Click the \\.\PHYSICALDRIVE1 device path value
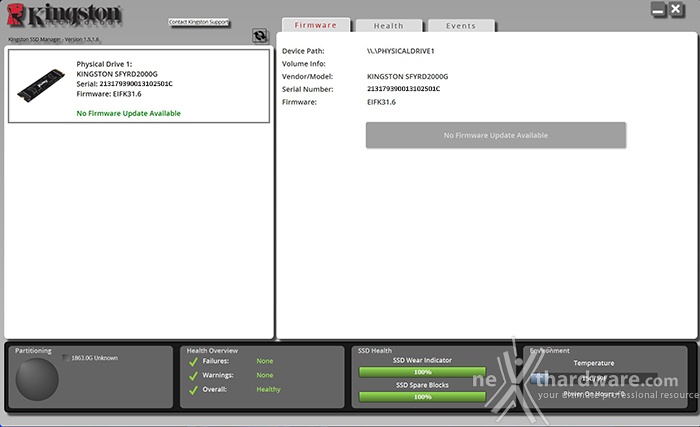 coord(400,51)
